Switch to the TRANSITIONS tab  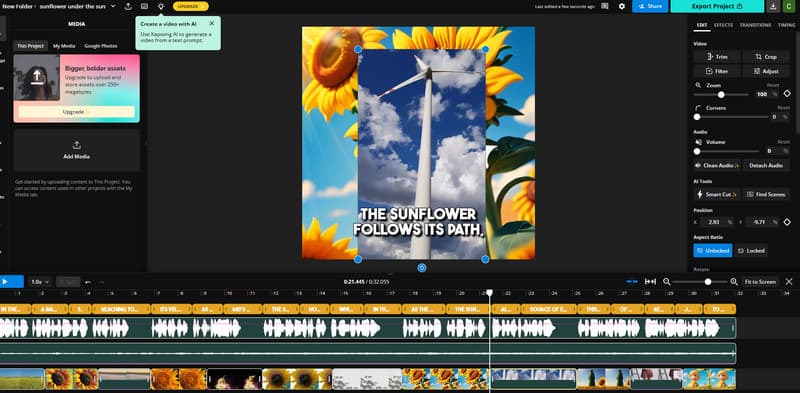755,25
